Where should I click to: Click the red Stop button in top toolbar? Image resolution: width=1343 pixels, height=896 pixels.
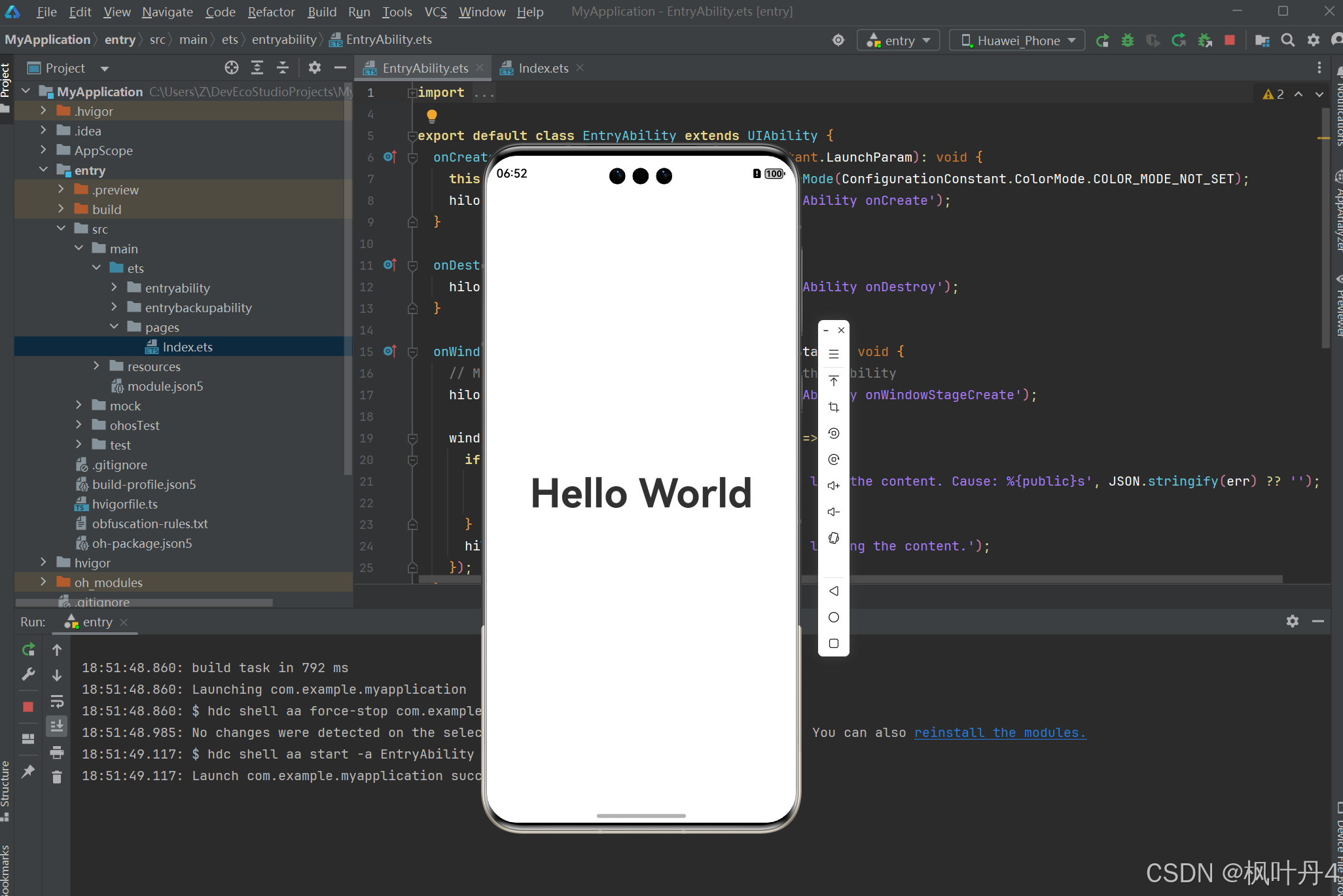coord(1230,41)
